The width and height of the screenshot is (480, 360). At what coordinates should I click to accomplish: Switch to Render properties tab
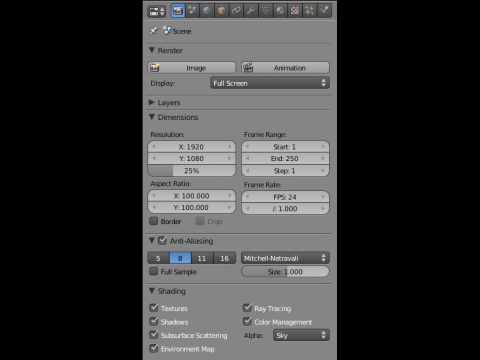coord(178,11)
